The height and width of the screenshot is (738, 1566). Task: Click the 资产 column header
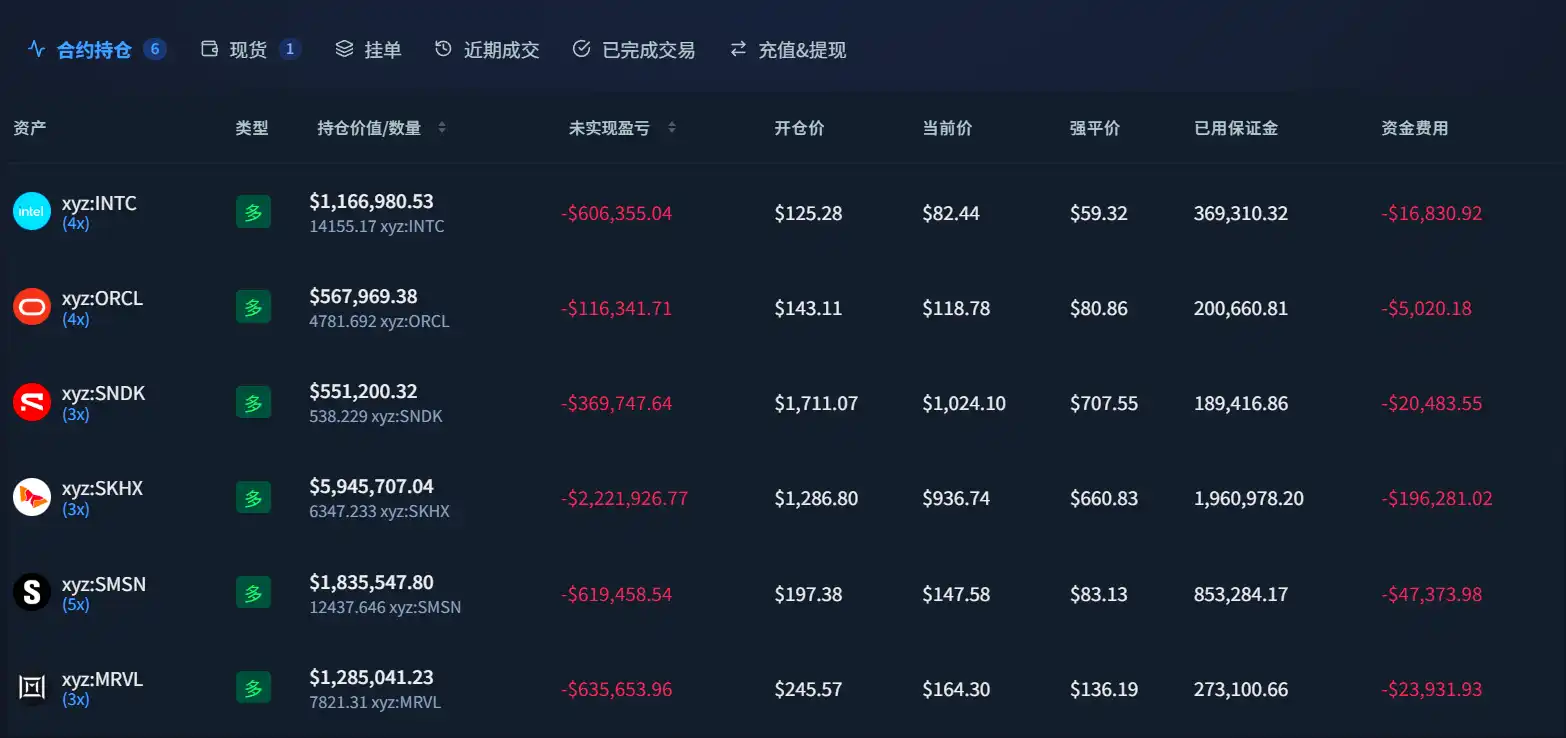tap(30, 128)
